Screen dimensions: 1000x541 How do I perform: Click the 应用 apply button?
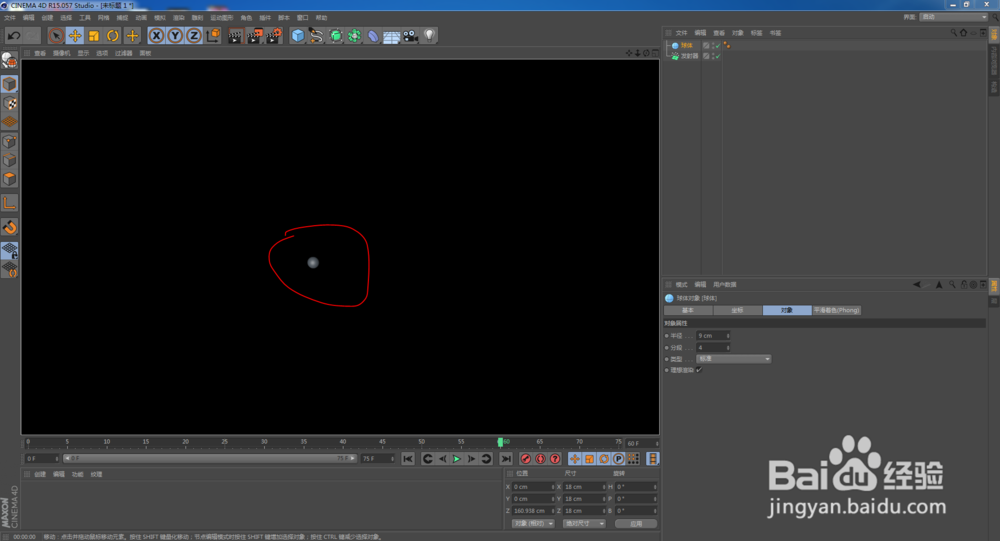click(x=636, y=524)
